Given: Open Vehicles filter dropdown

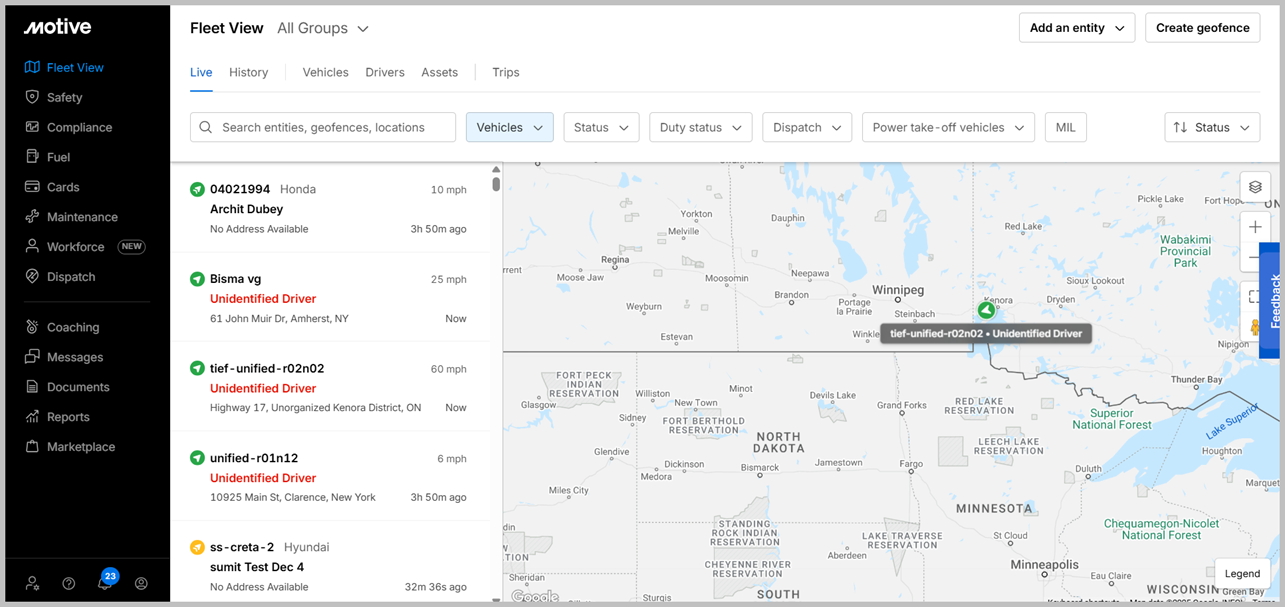Looking at the screenshot, I should [510, 127].
